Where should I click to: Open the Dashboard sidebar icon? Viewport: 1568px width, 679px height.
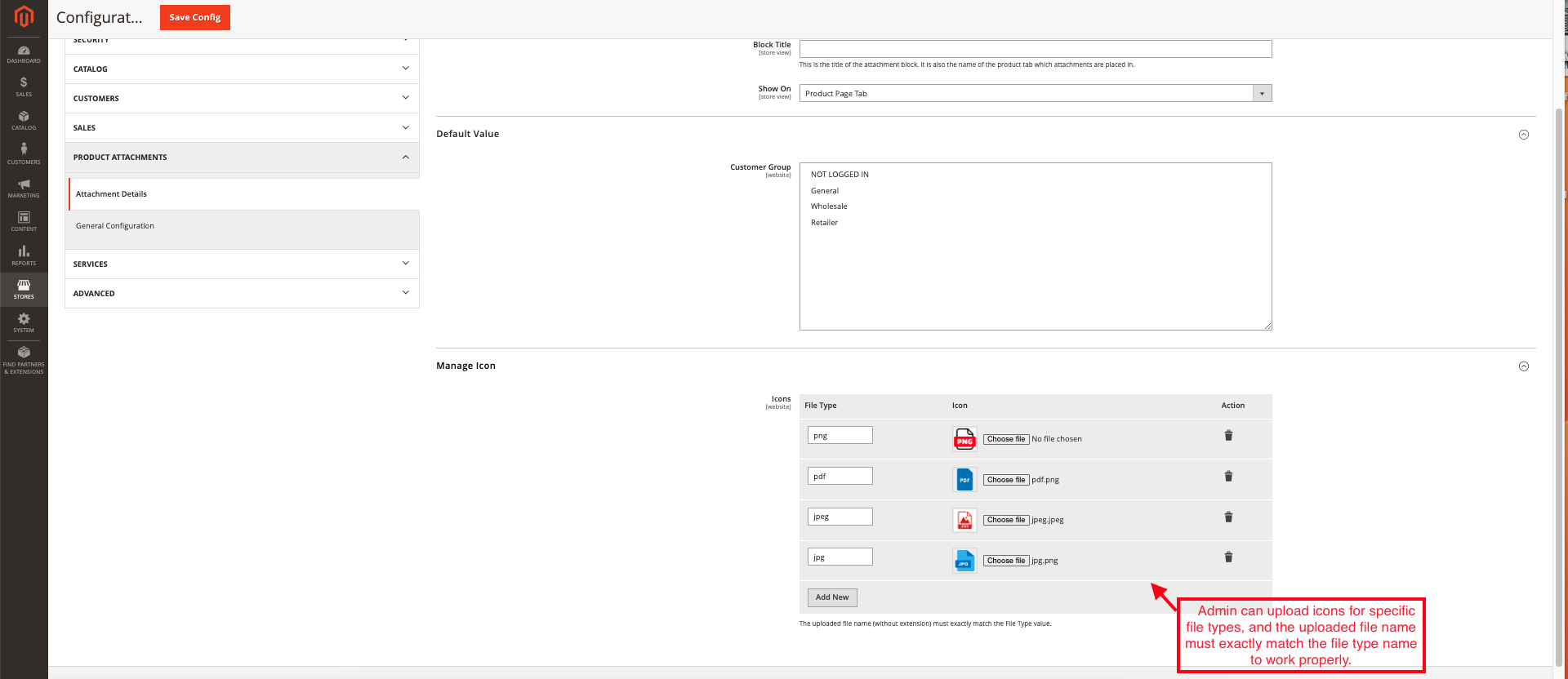point(24,55)
